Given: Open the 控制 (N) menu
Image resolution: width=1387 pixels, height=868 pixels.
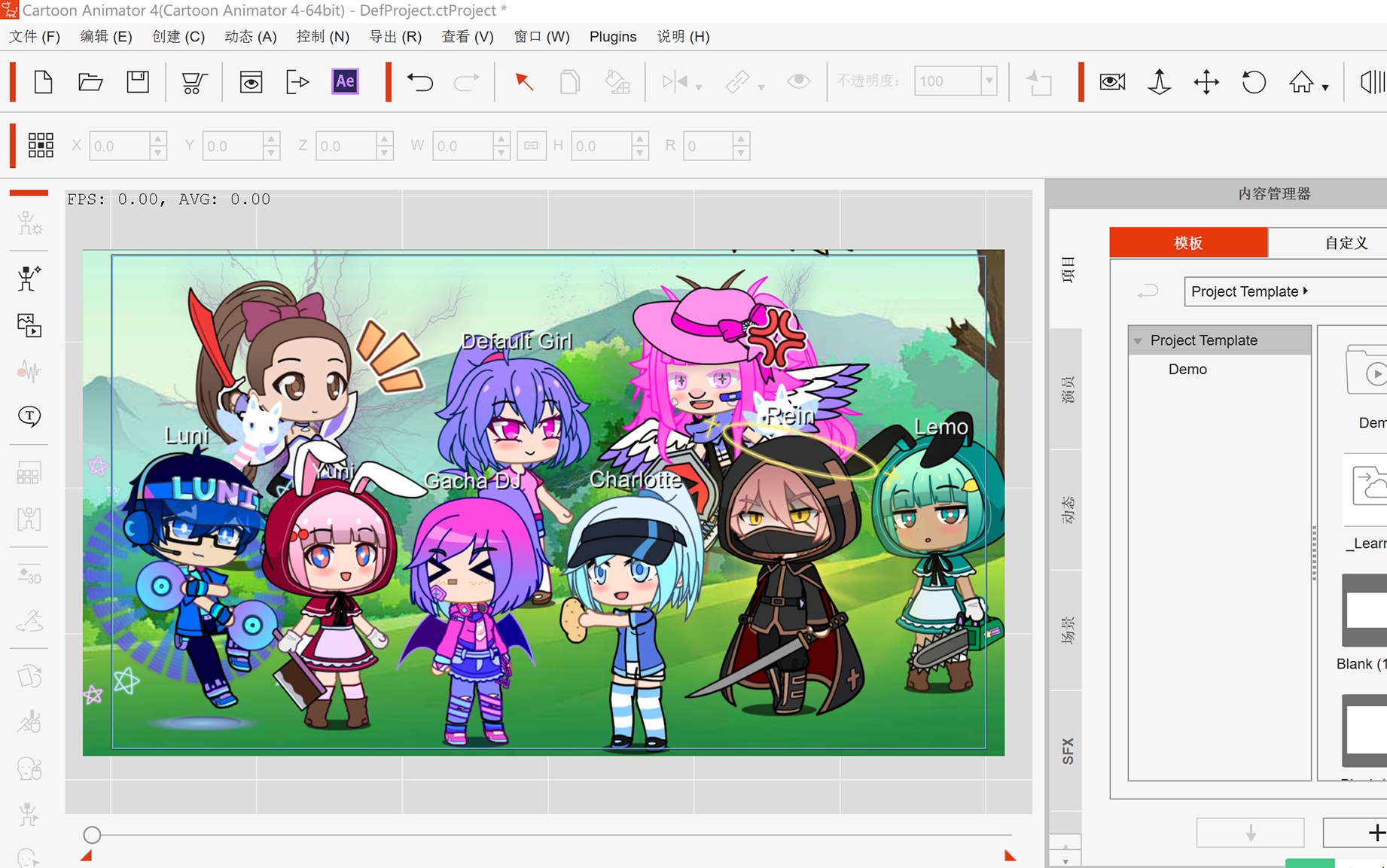Looking at the screenshot, I should tap(323, 36).
